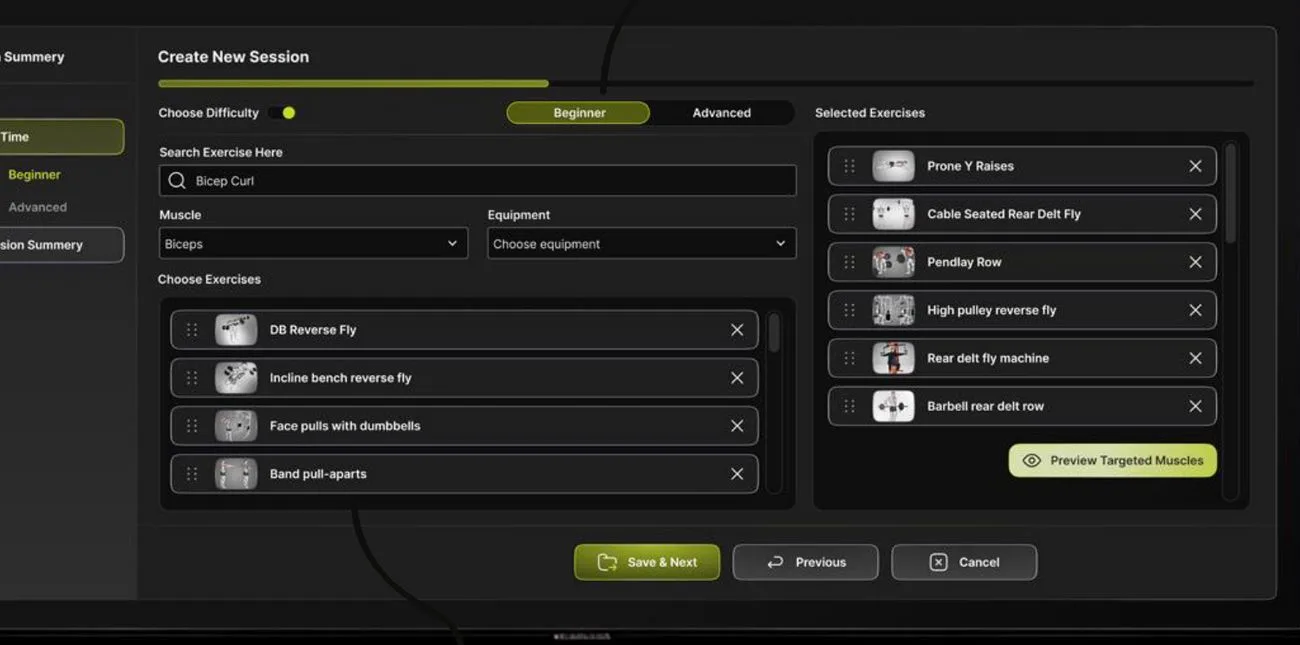Viewport: 1300px width, 645px height.
Task: Cancel the new session
Action: [964, 562]
